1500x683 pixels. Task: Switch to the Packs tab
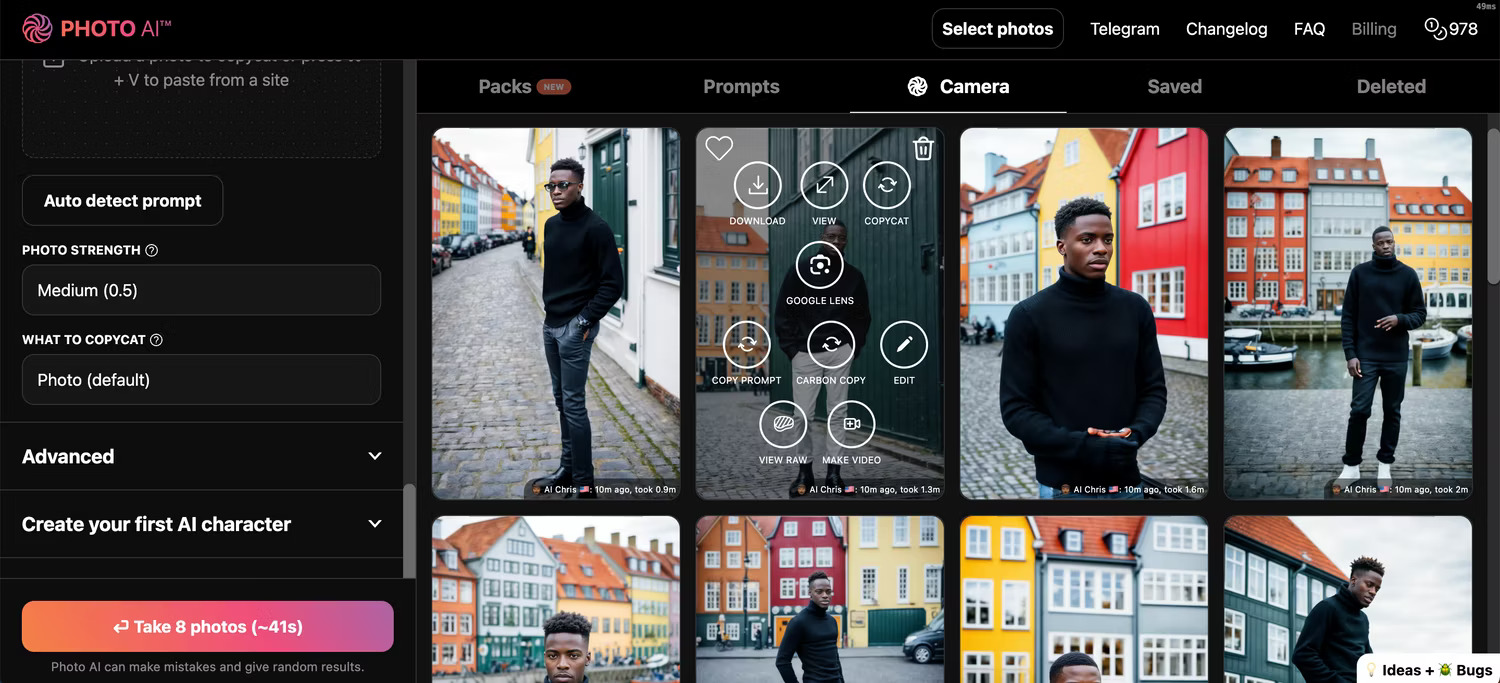click(524, 86)
